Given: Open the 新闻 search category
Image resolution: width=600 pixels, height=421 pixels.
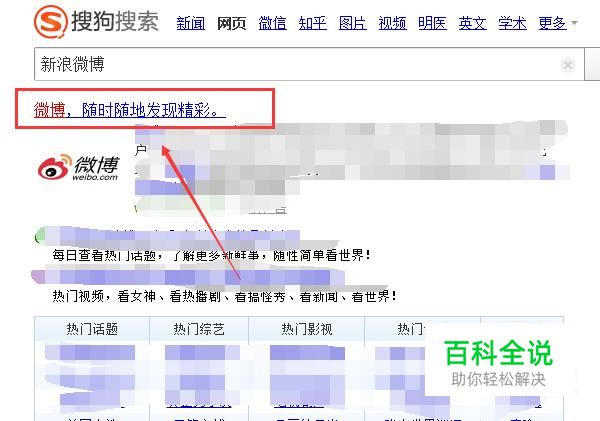Looking at the screenshot, I should (190, 24).
